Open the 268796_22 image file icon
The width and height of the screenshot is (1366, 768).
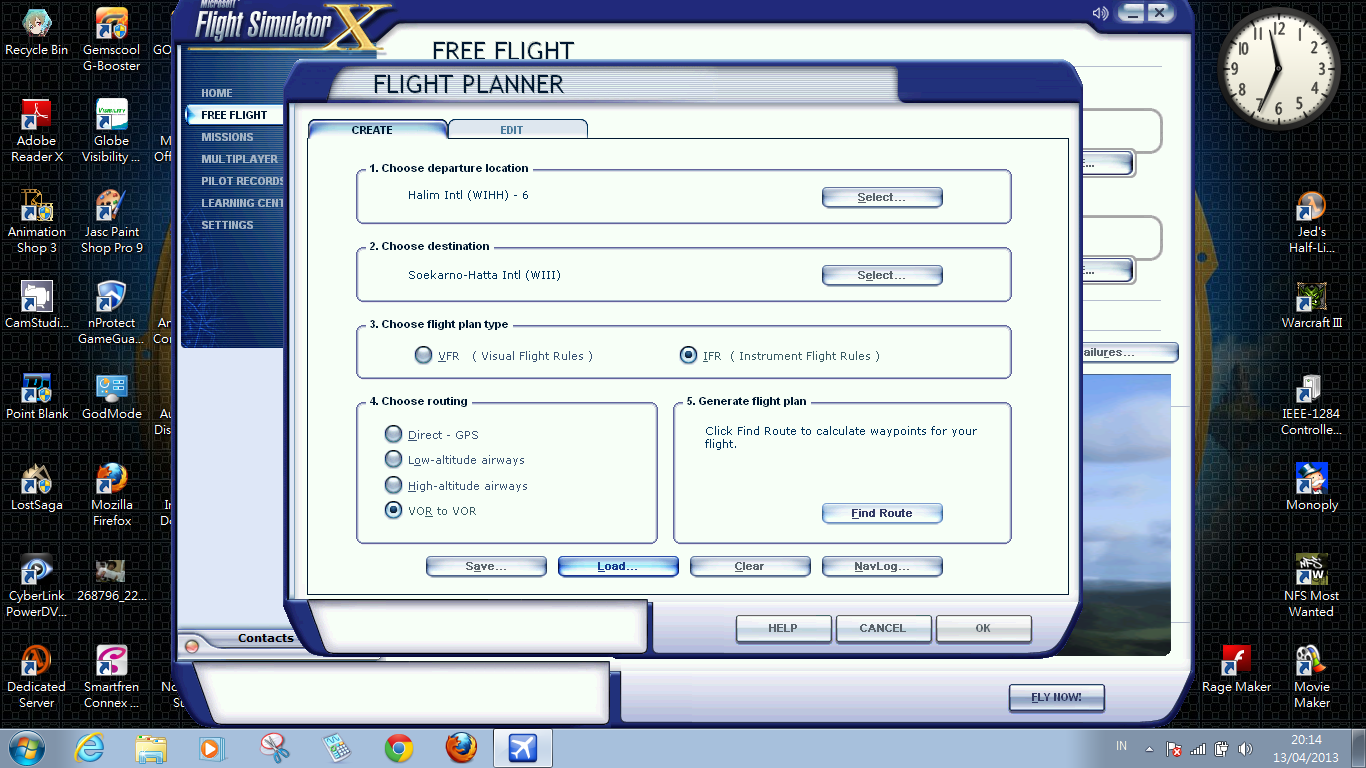111,578
